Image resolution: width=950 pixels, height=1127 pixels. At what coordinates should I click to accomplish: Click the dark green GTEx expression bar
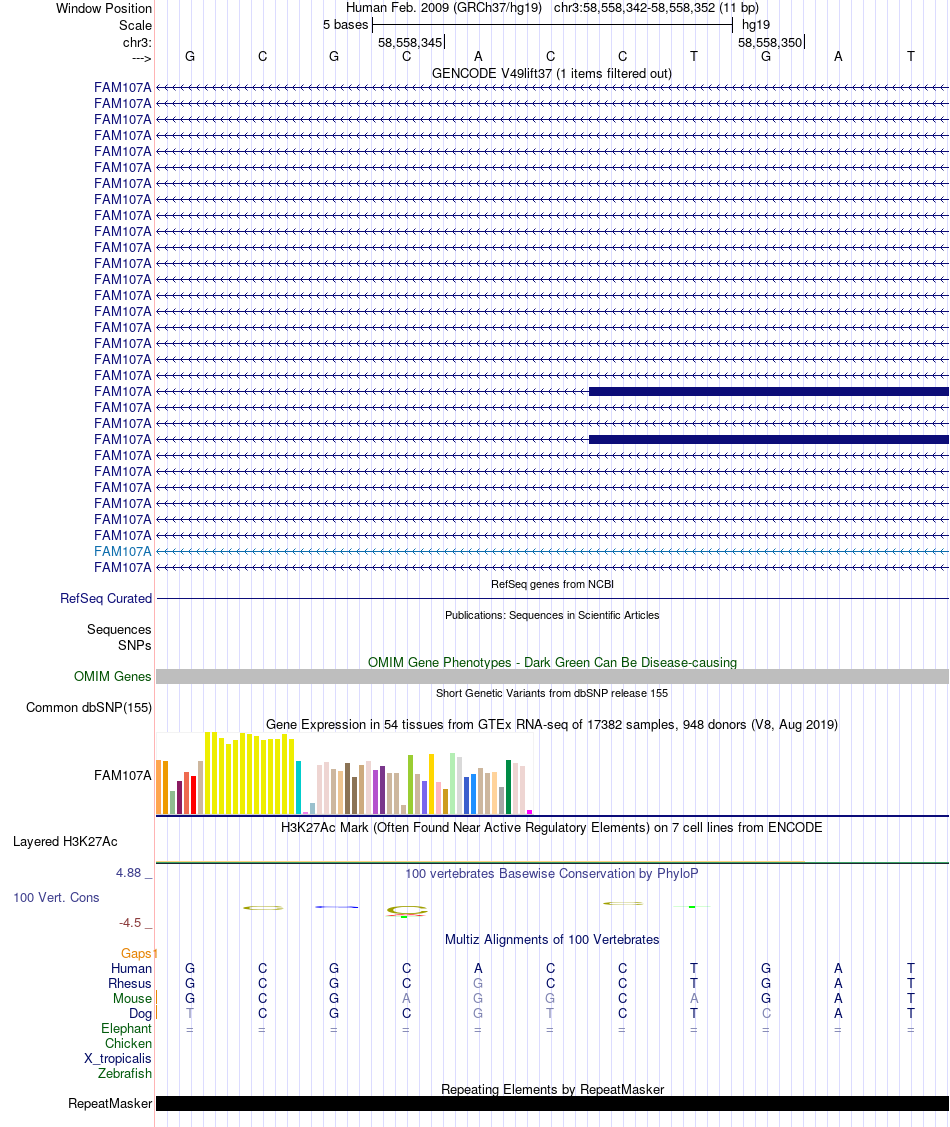coord(509,787)
